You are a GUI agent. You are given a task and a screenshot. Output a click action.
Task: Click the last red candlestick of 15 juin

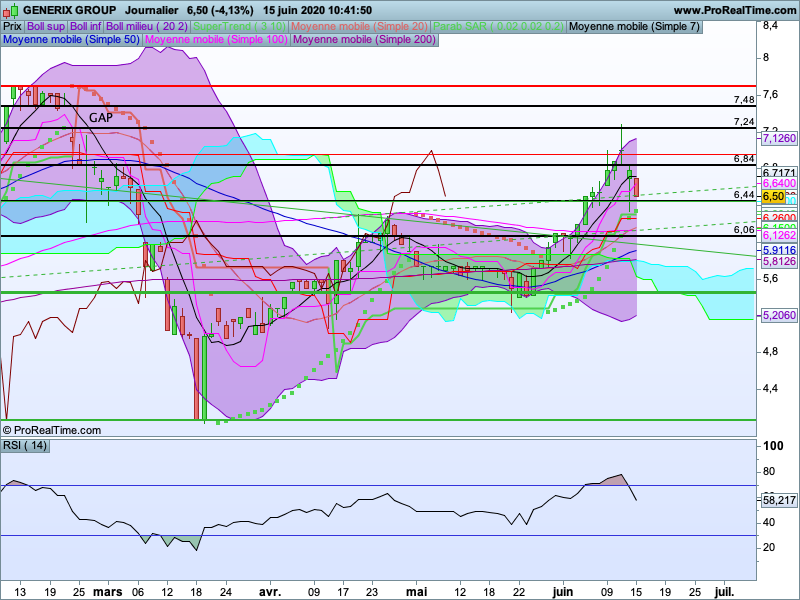pos(636,187)
